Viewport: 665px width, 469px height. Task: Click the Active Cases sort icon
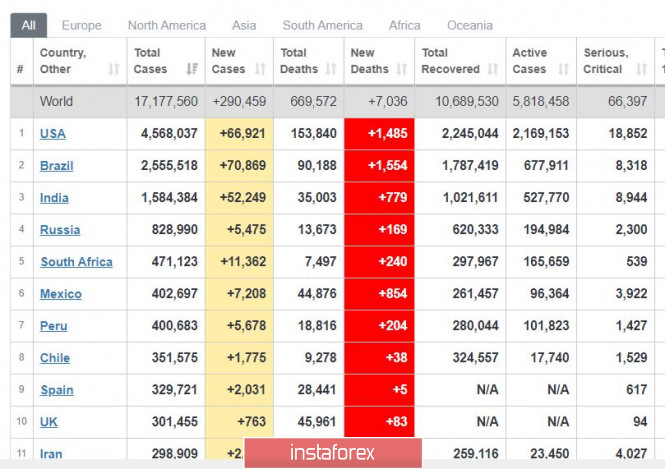(x=562, y=69)
